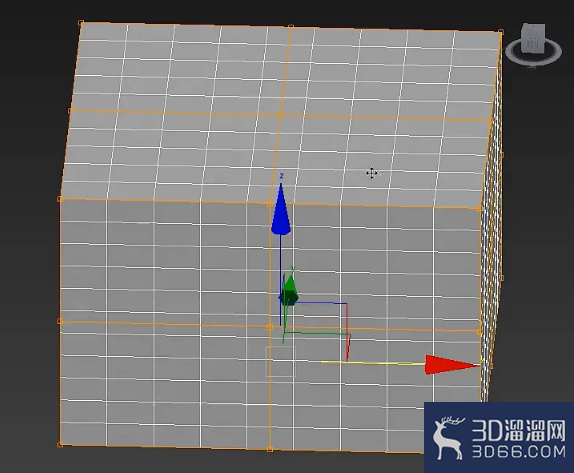Select the bottom-left FFD lattice control point
The image size is (574, 473).
point(60,444)
